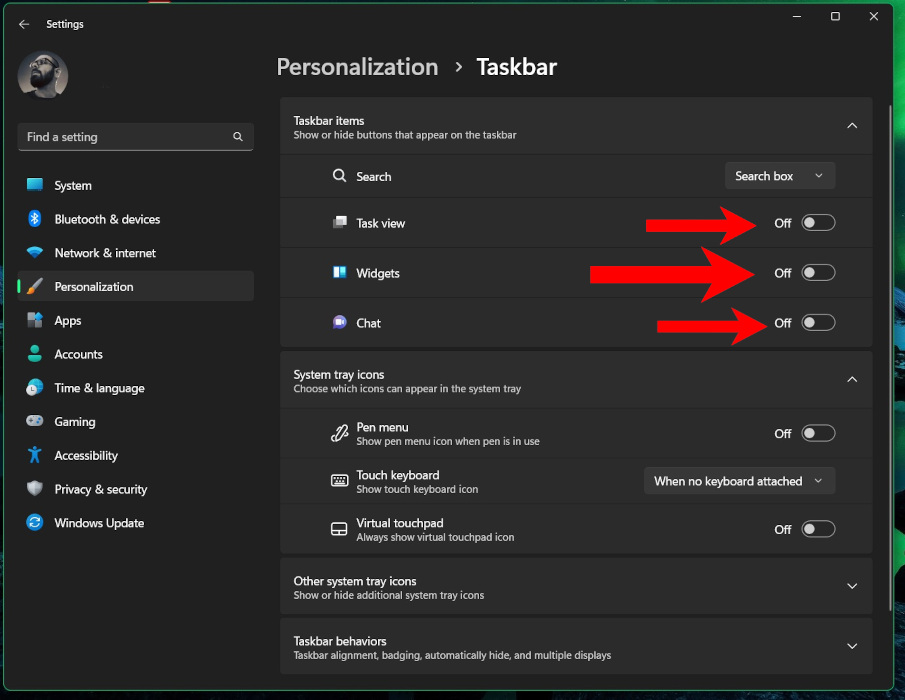
Task: Go back to Personalization via breadcrumb
Action: pyautogui.click(x=357, y=67)
